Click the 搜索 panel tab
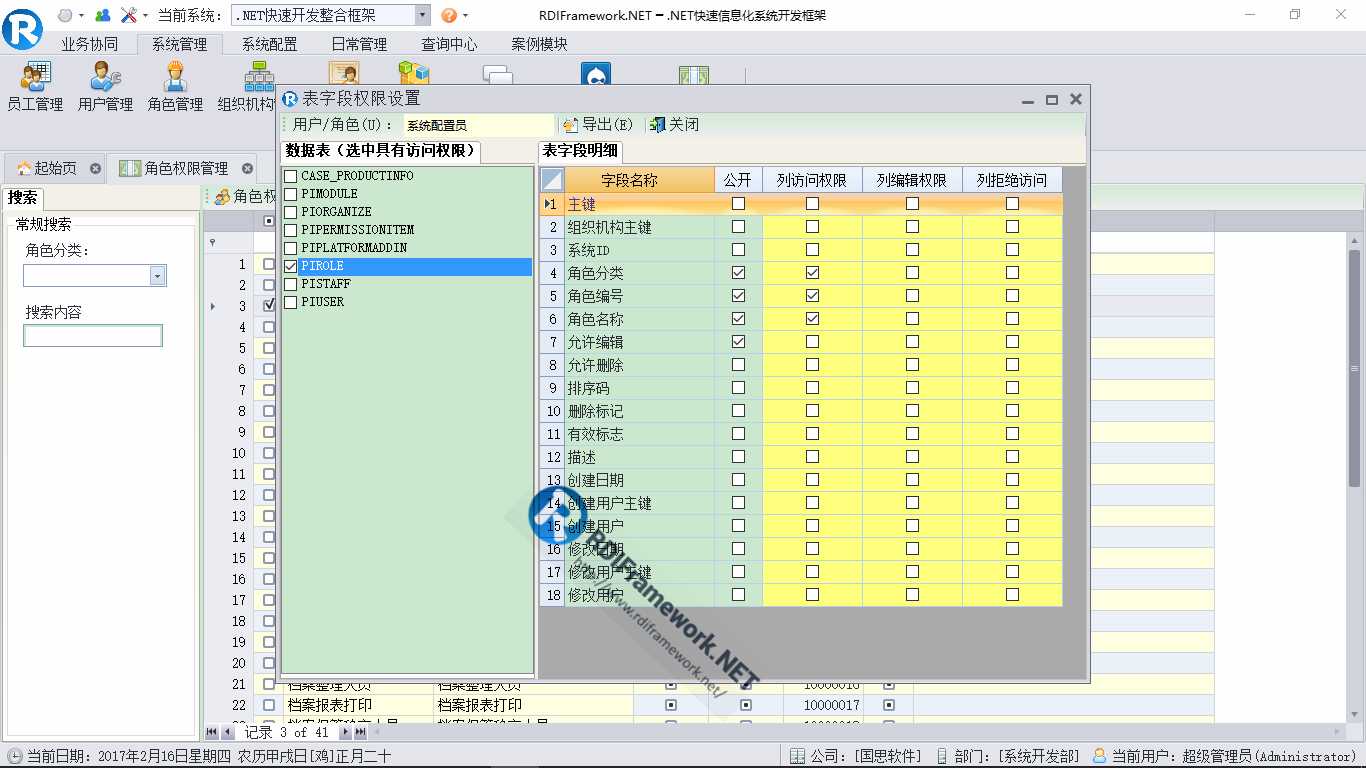1366x768 pixels. (22, 197)
